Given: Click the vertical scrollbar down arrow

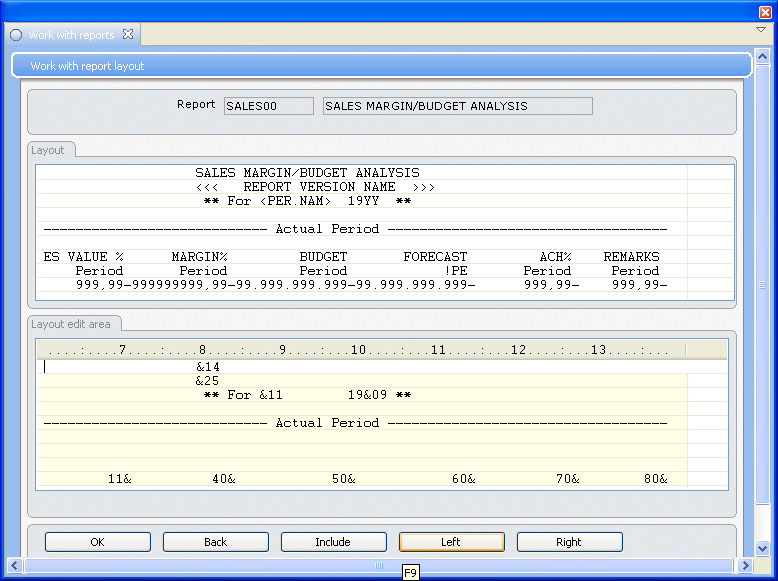Looking at the screenshot, I should [x=762, y=549].
